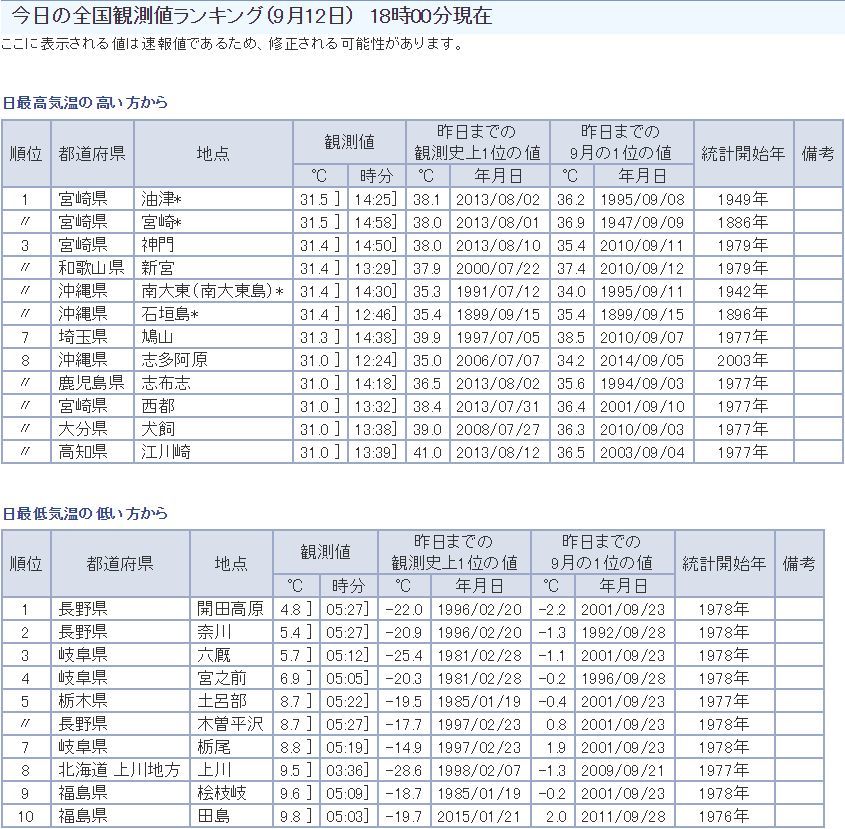
Task: Select the 桧枝岐 station entry
Action: click(222, 793)
